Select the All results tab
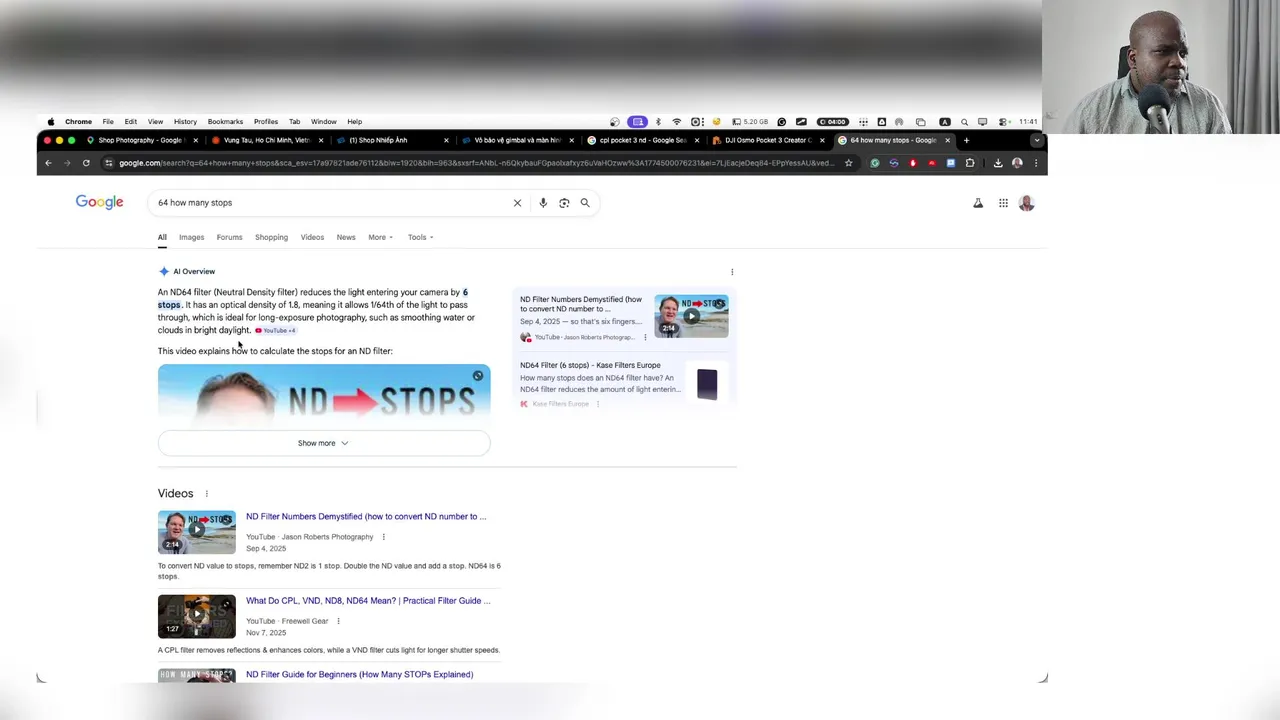The height and width of the screenshot is (720, 1280). tap(162, 238)
